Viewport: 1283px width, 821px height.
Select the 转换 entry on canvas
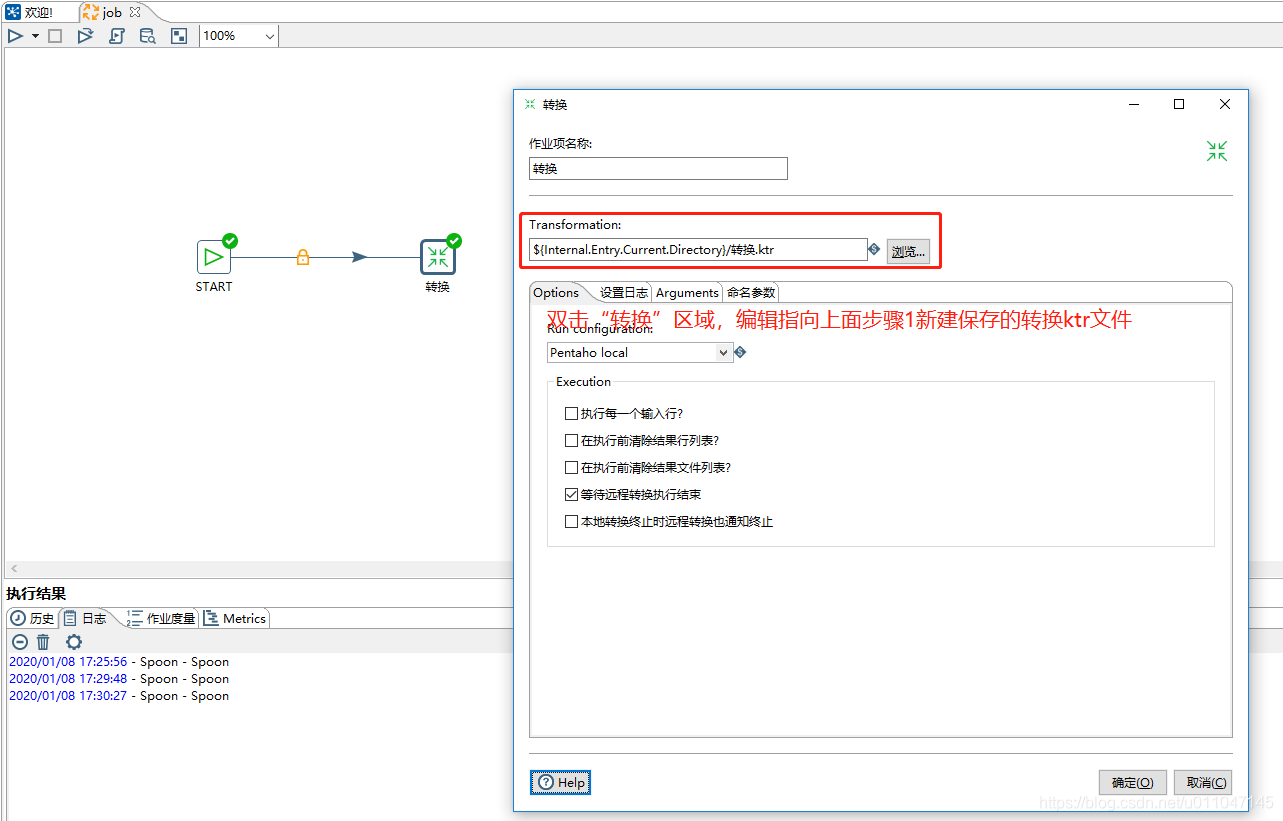coord(438,257)
